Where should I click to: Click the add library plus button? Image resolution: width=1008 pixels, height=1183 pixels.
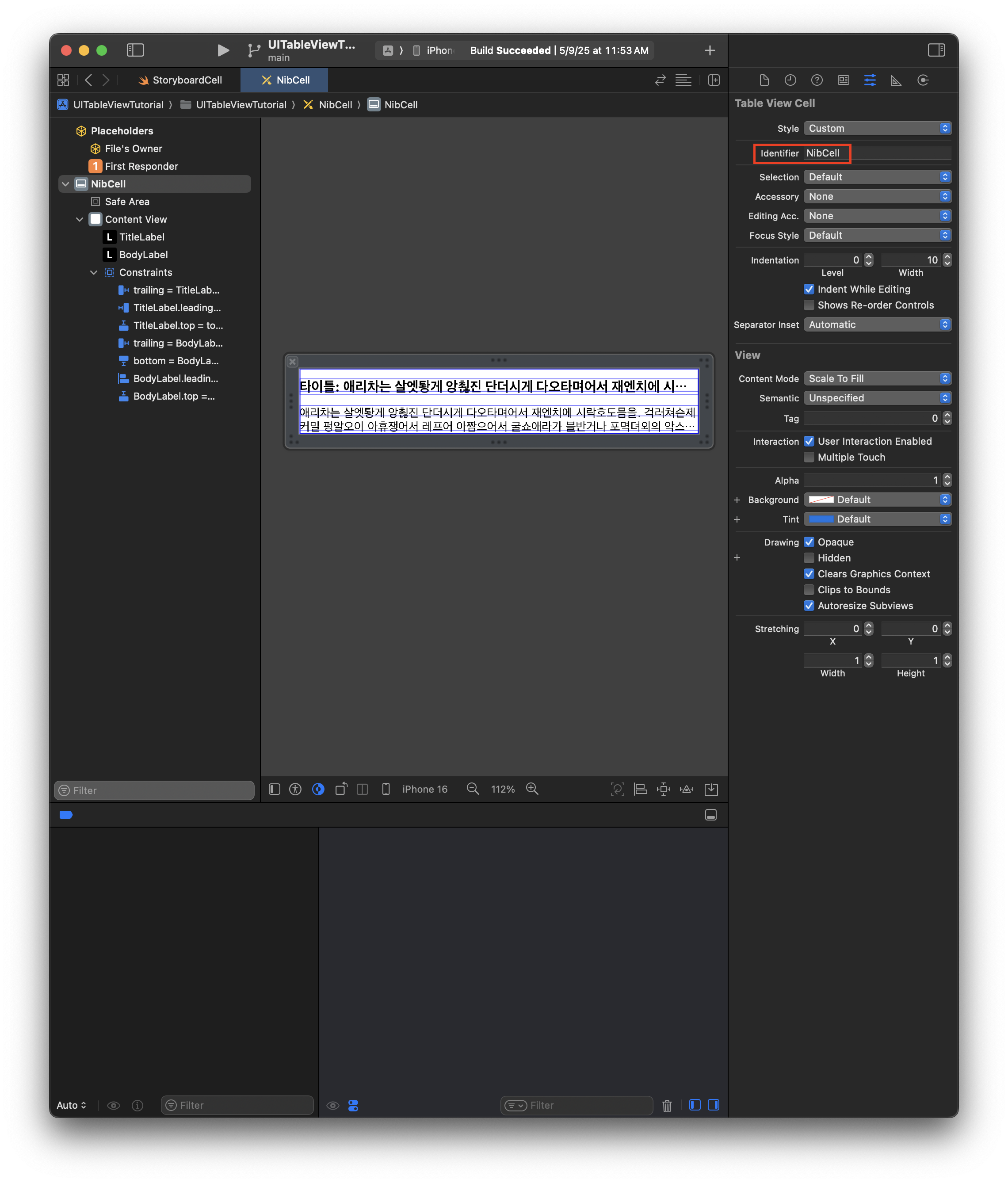pos(709,50)
